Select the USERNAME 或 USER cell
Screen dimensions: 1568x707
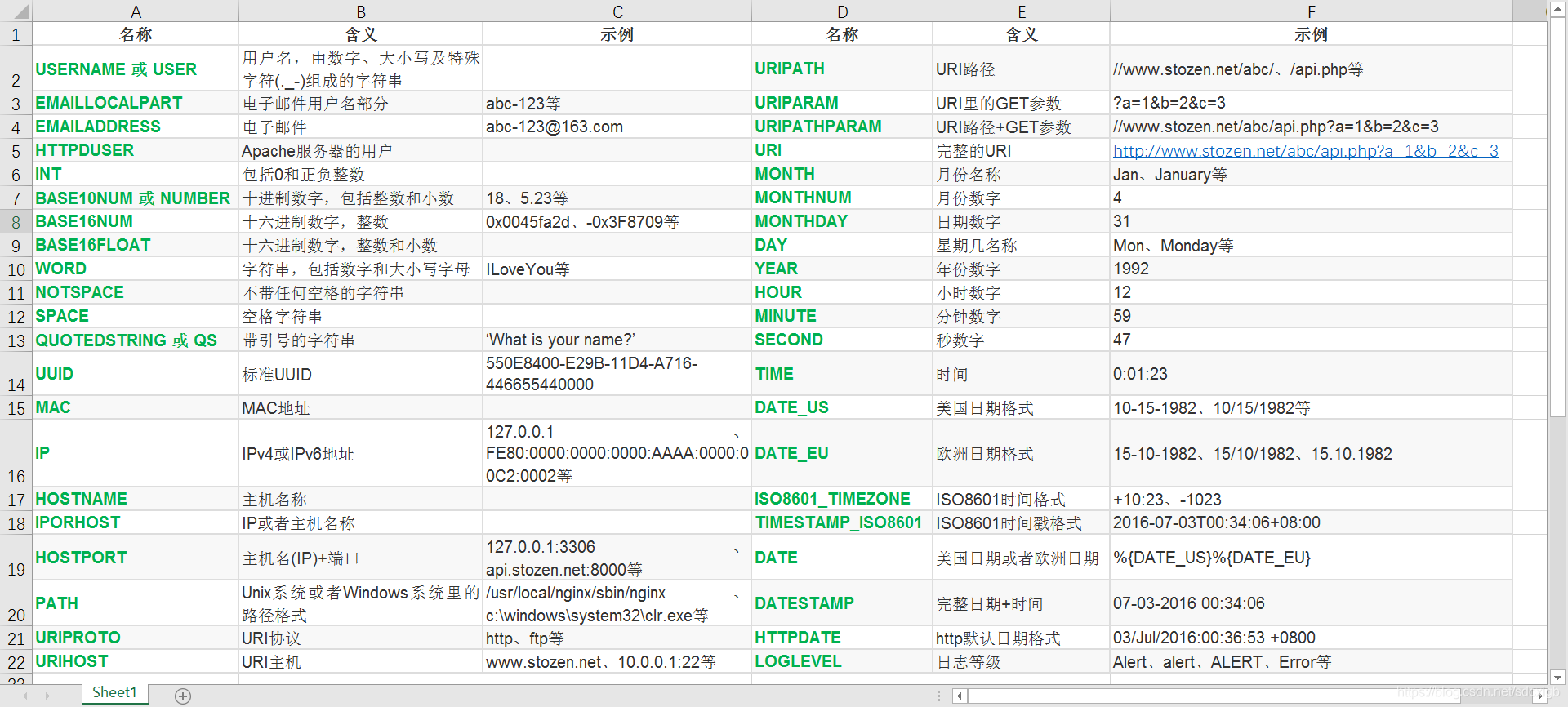tap(136, 69)
